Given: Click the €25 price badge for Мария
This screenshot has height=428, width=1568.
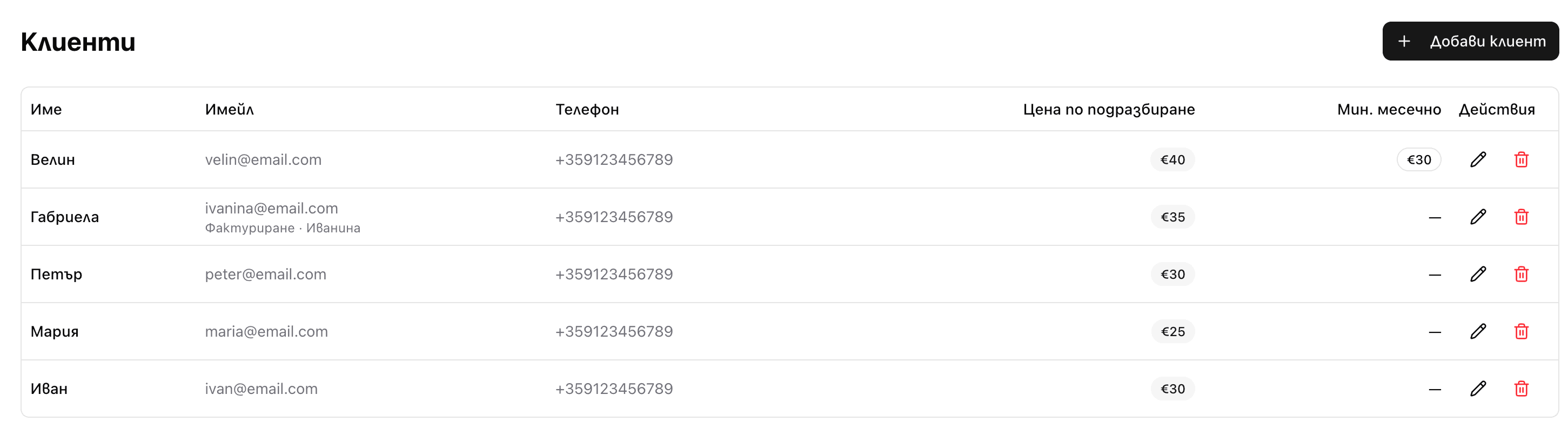Looking at the screenshot, I should coord(1172,331).
